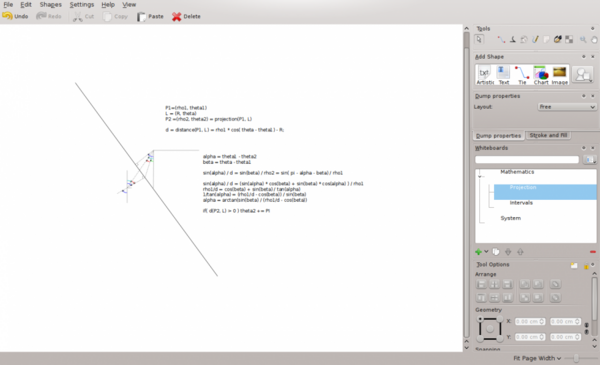Click the Delete toolbar button
This screenshot has height=365, width=600.
pyautogui.click(x=186, y=16)
